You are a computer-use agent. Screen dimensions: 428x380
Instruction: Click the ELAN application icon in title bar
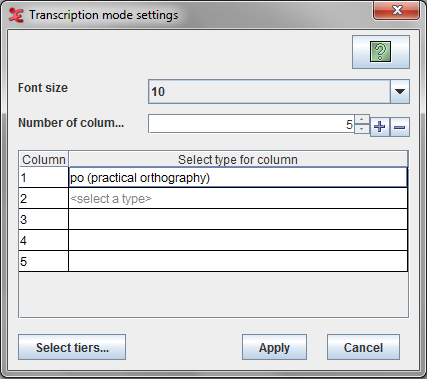point(16,15)
